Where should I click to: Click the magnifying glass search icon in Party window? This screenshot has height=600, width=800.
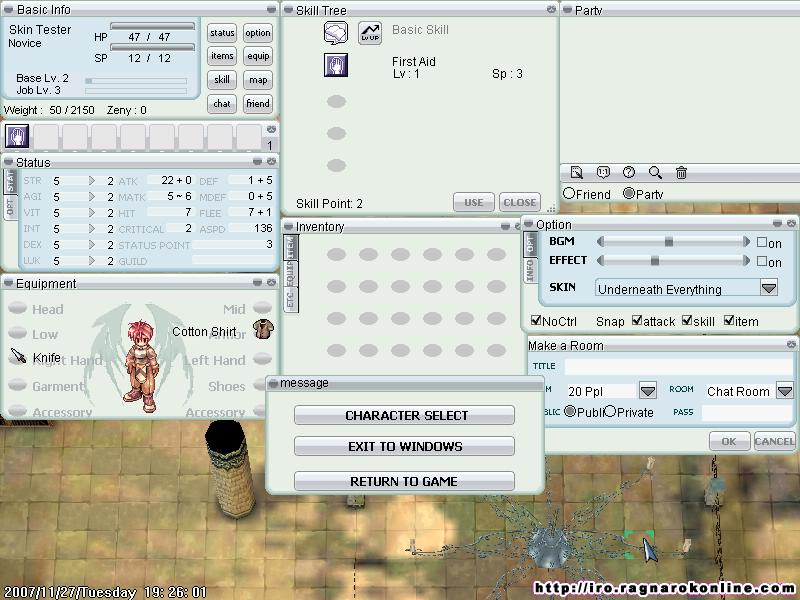tap(655, 172)
